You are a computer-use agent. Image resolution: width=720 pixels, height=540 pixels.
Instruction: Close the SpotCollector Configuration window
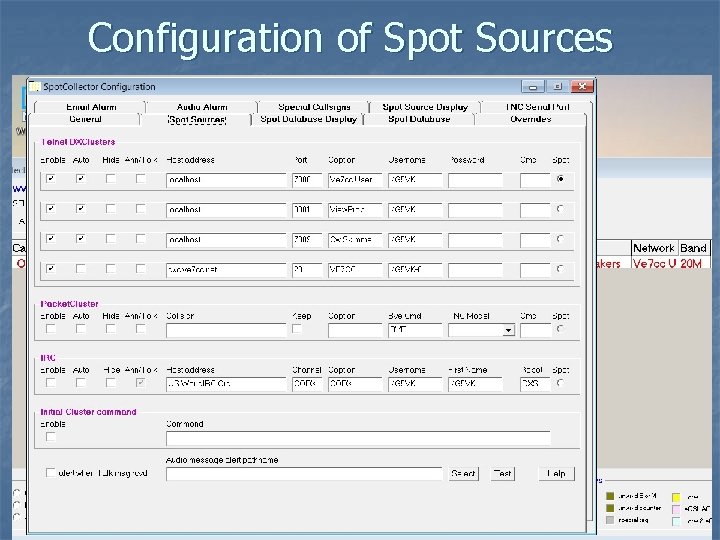click(x=582, y=86)
